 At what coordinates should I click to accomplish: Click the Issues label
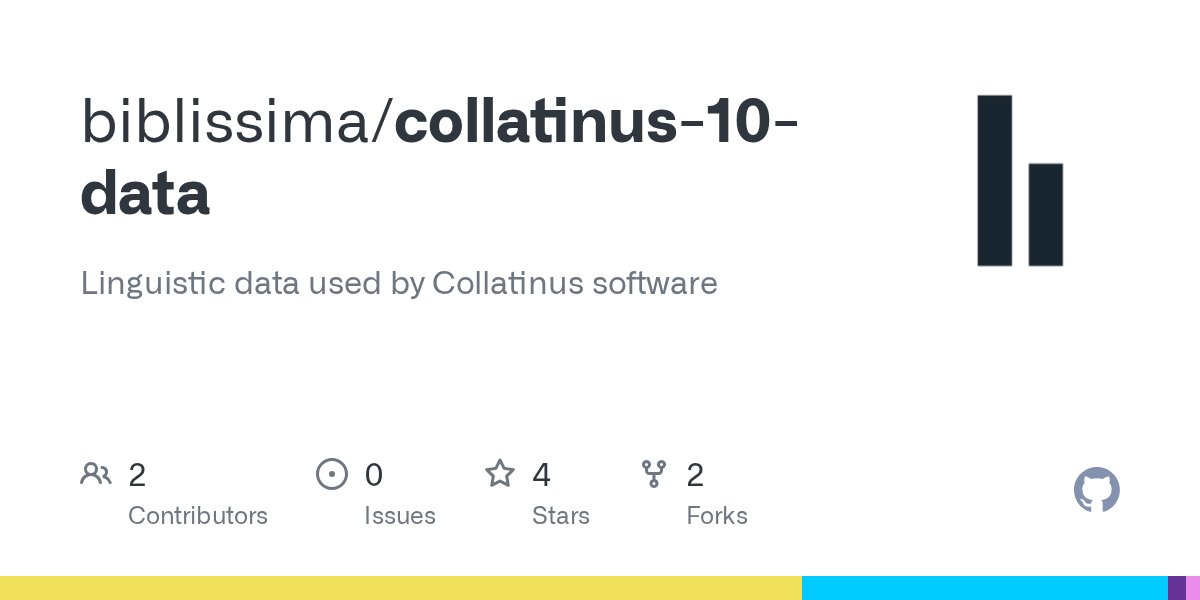[x=400, y=516]
